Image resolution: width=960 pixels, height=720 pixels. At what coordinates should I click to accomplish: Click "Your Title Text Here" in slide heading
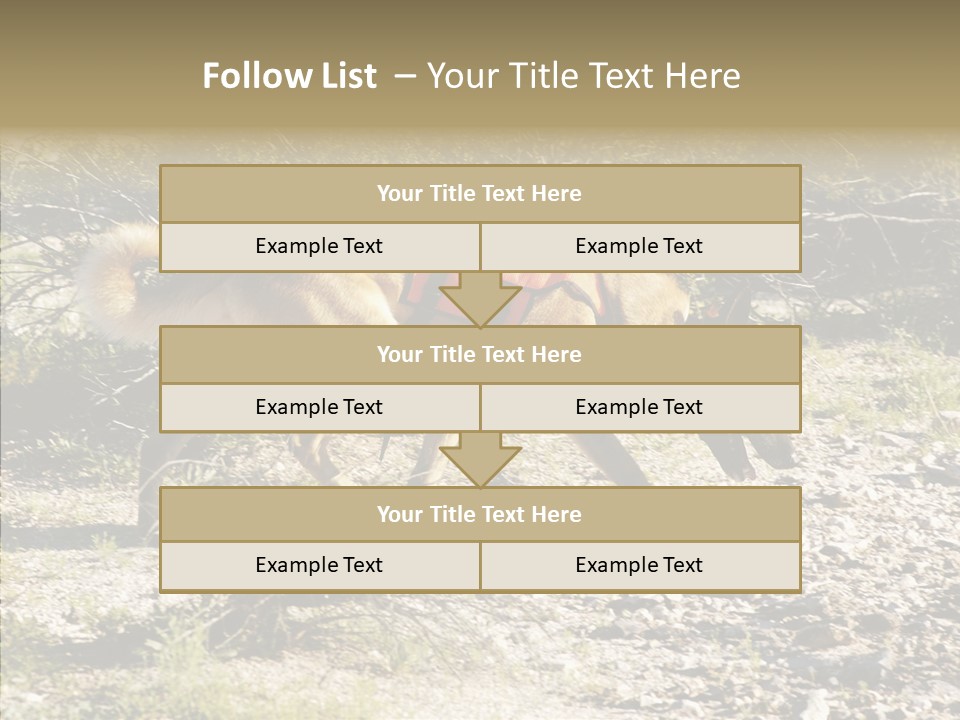pyautogui.click(x=583, y=76)
